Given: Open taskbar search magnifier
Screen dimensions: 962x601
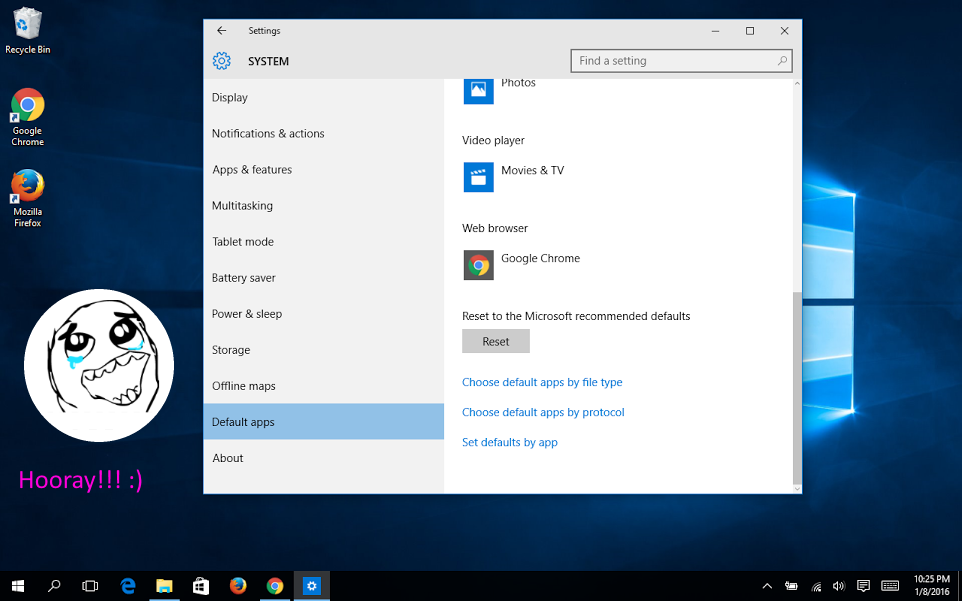Looking at the screenshot, I should click(x=54, y=586).
